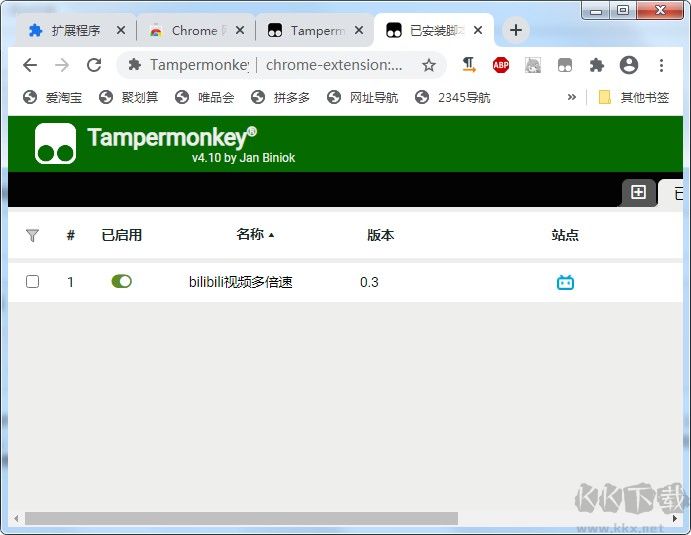Open the Chrome profile avatar
This screenshot has width=691, height=535.
(x=628, y=65)
